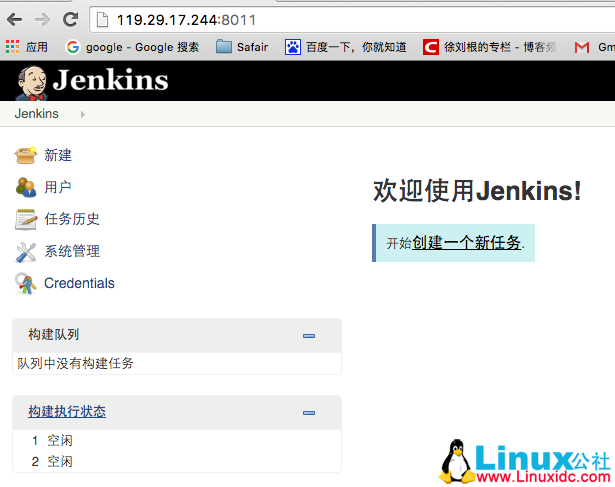Viewport: 615px width, 487px height.
Task: Go back using the browser back arrow
Action: point(15,19)
